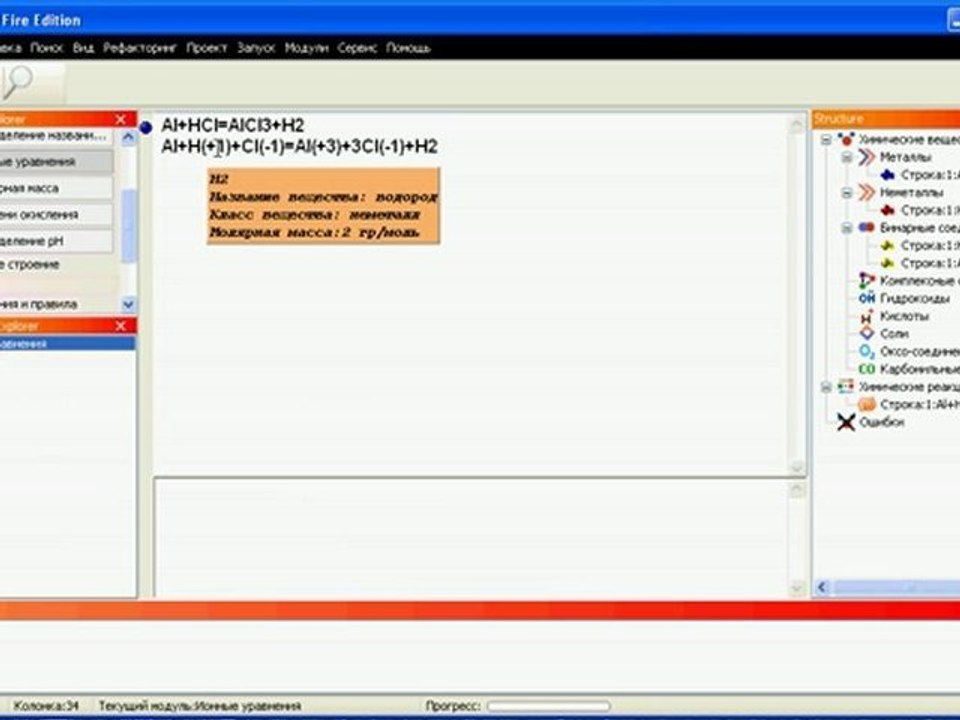Click the blue breakpoint dot beside line one
The image size is (960, 720).
pos(146,127)
